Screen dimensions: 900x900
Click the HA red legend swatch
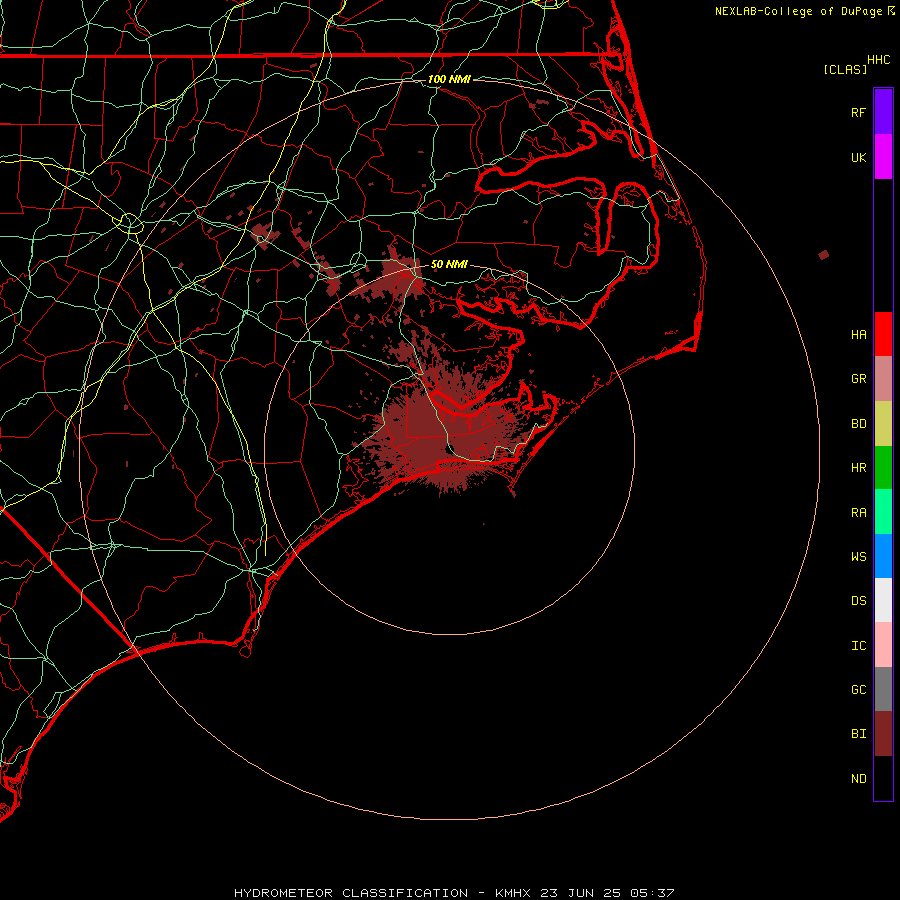pos(883,334)
